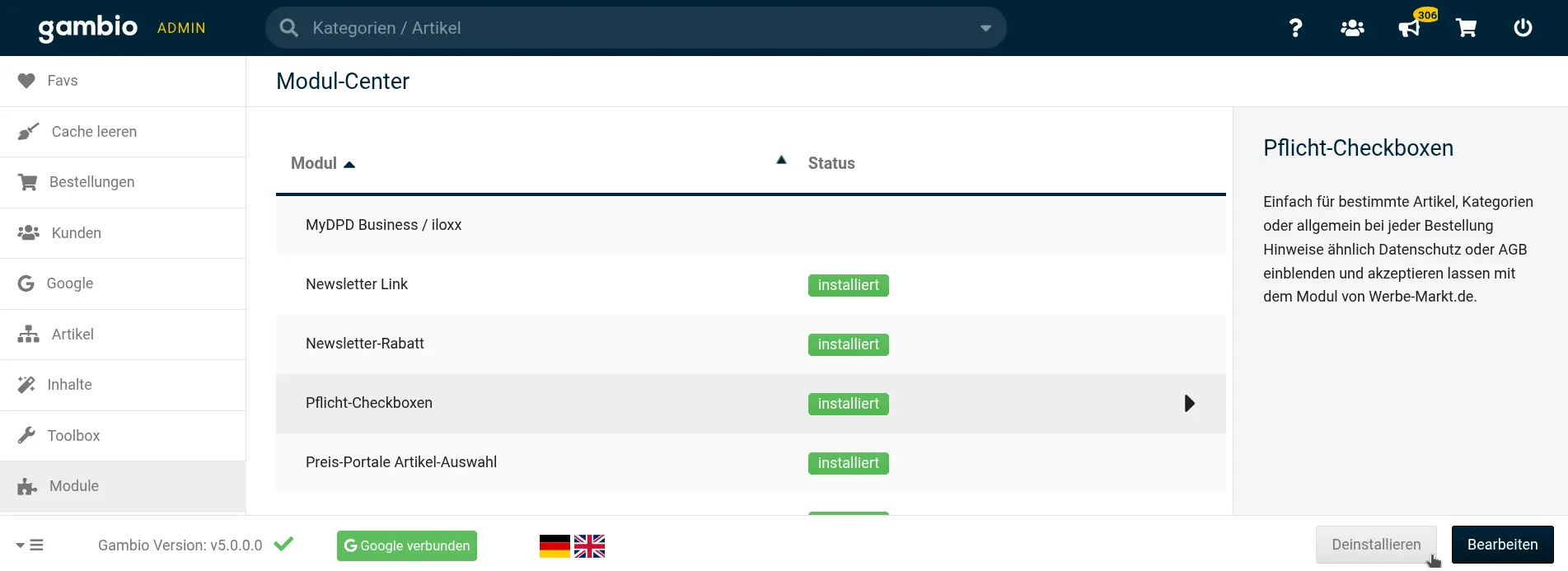Sort list by Status column arrow
1568x571 pixels.
pos(781,161)
